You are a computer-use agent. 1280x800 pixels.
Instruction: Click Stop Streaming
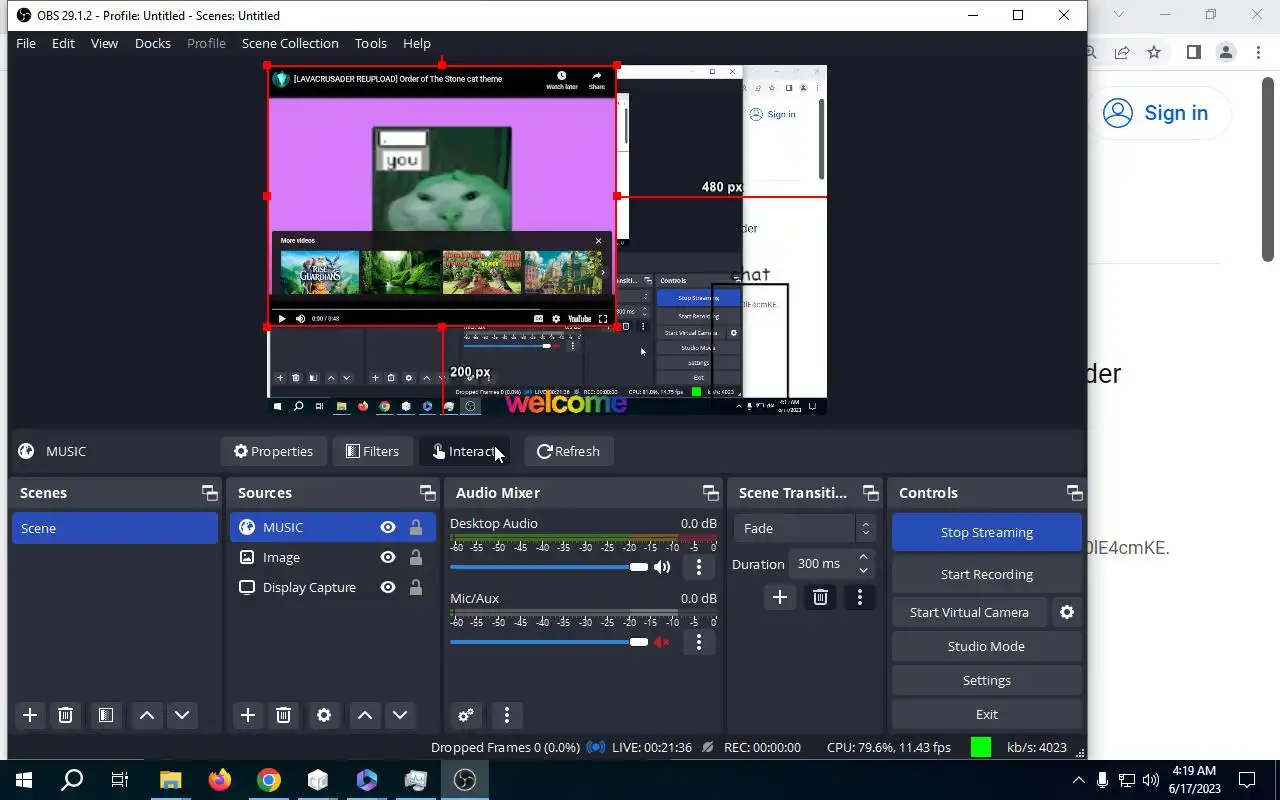click(986, 532)
